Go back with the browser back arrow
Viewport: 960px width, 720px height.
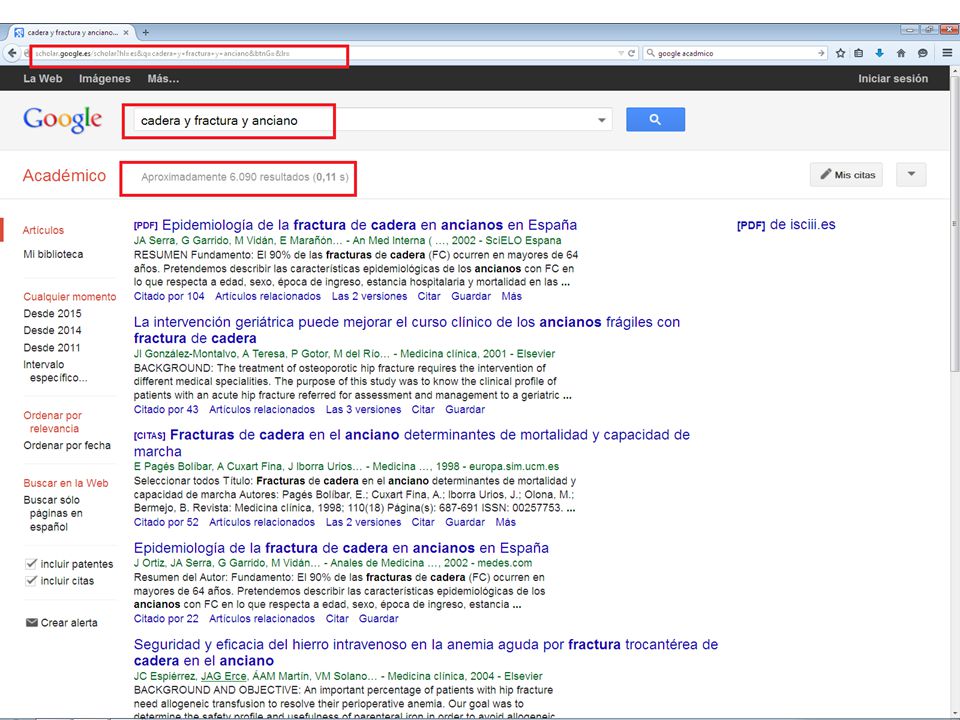pos(12,53)
